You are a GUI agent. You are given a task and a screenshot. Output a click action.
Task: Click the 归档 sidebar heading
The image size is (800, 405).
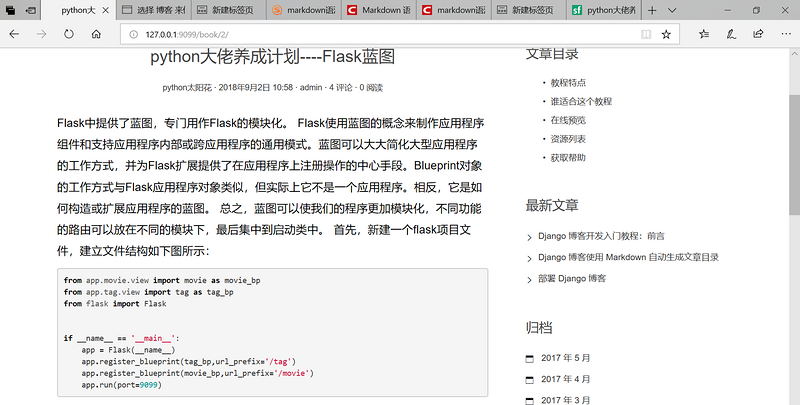point(539,327)
